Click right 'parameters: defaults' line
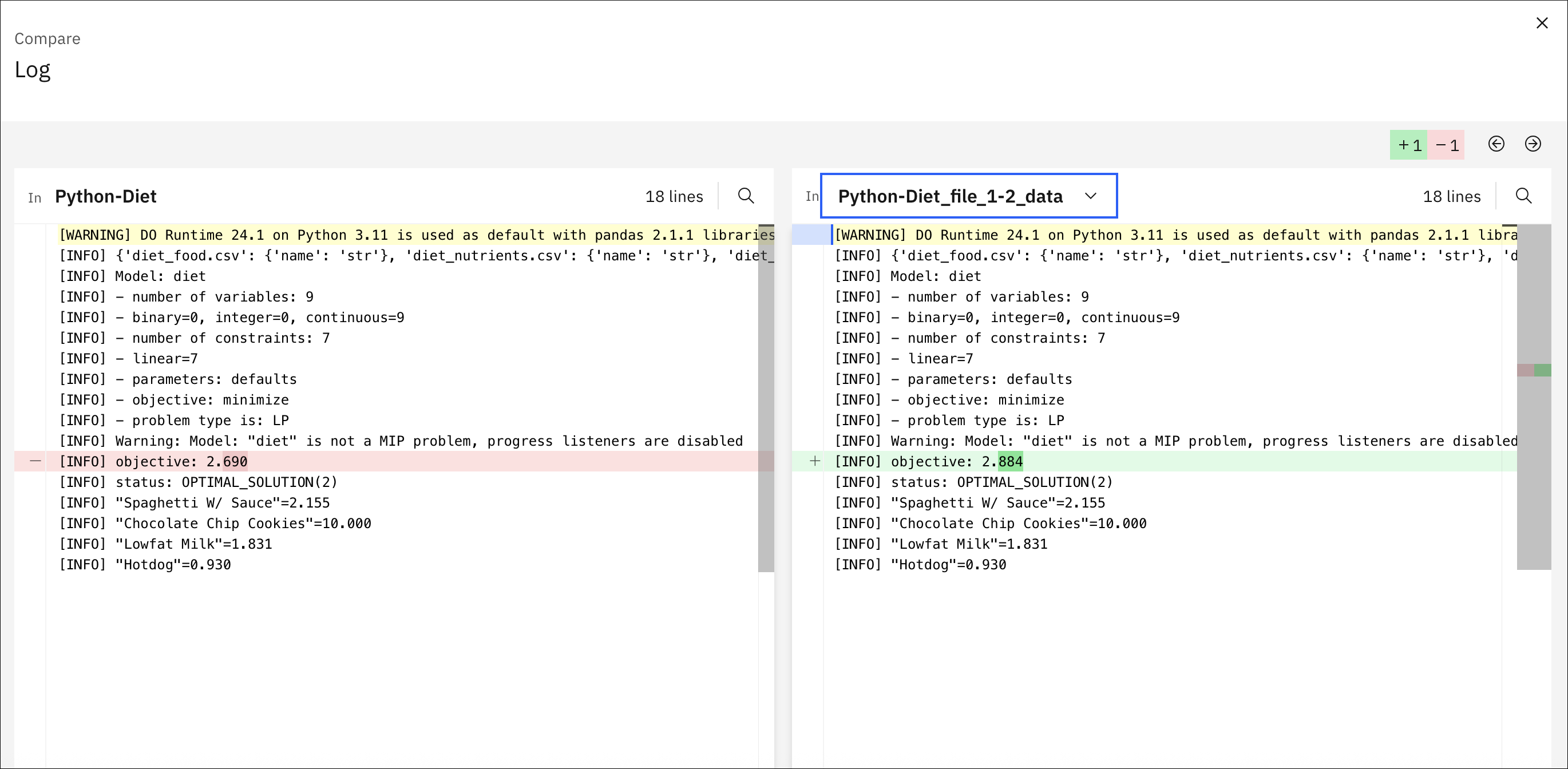Screen dimensions: 1568x769 click(953, 379)
